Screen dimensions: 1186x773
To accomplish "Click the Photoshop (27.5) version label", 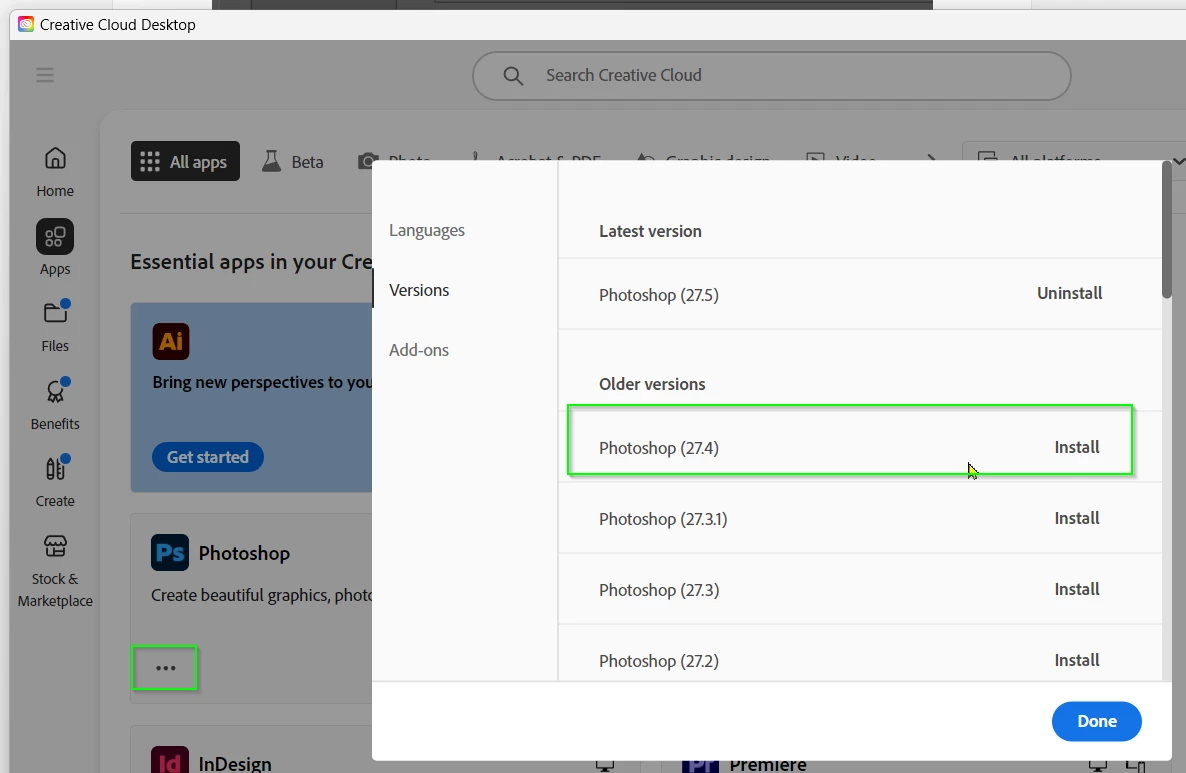I will [x=659, y=295].
